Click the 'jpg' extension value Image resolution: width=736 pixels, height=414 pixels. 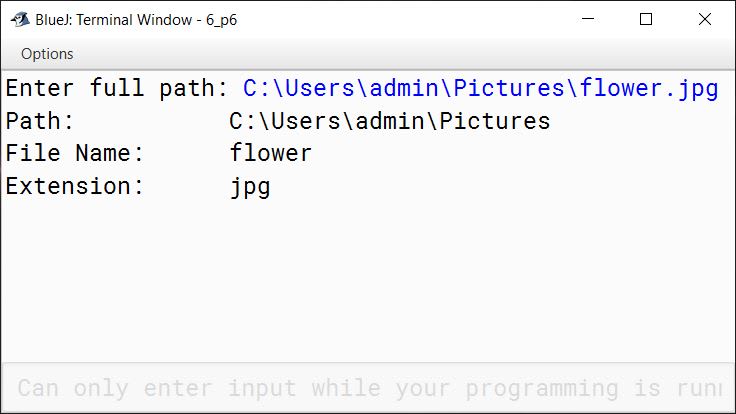coord(250,188)
